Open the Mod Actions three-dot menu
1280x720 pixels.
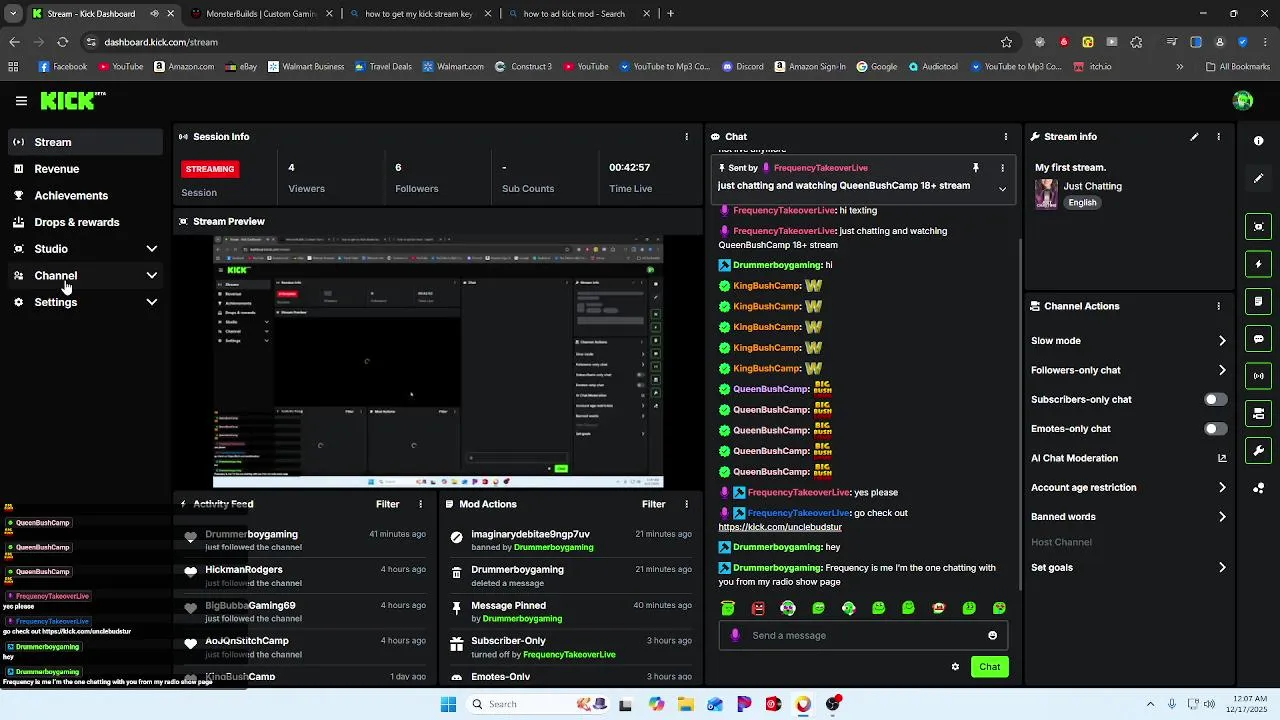point(686,504)
